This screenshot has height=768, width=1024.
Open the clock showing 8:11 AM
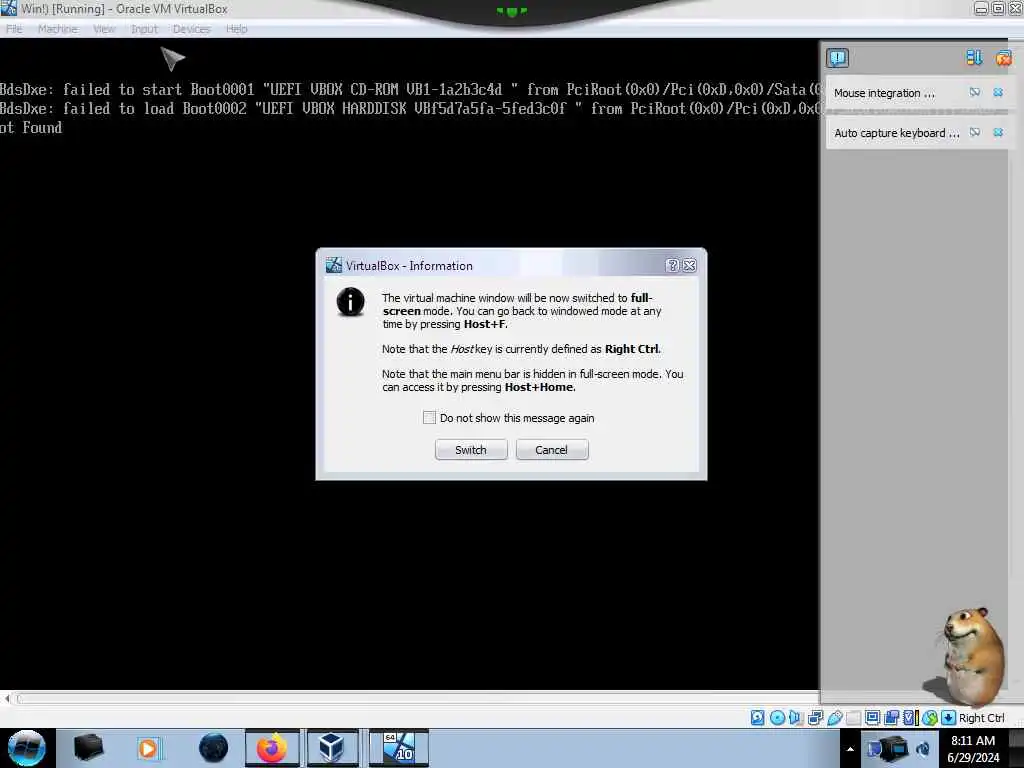973,749
